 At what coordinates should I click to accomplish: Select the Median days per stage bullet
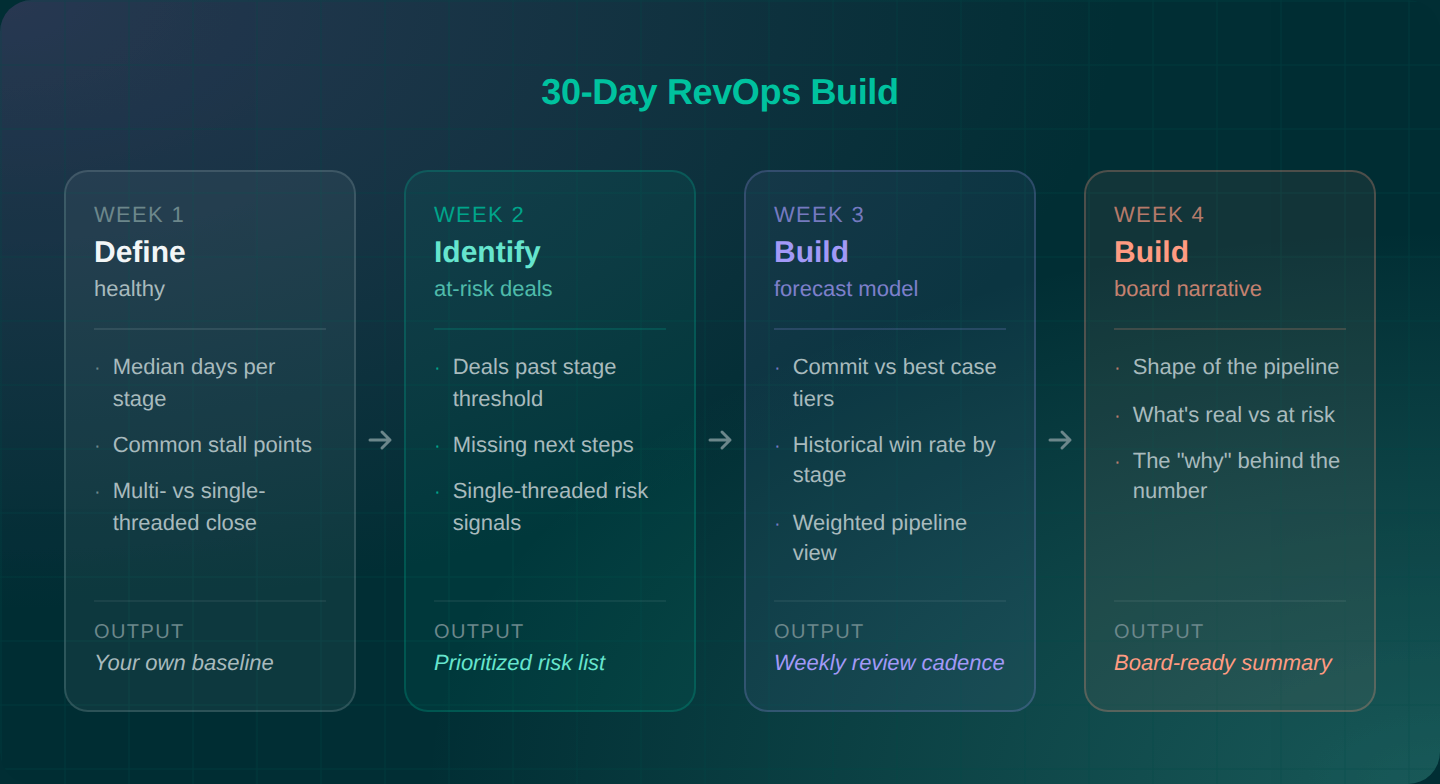193,382
